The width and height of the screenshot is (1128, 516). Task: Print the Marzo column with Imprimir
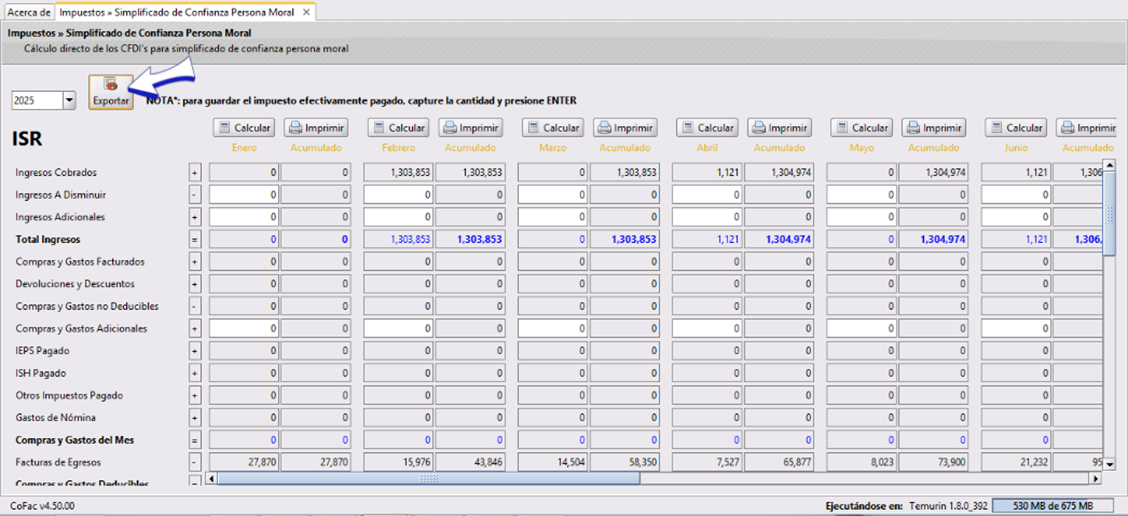point(625,128)
